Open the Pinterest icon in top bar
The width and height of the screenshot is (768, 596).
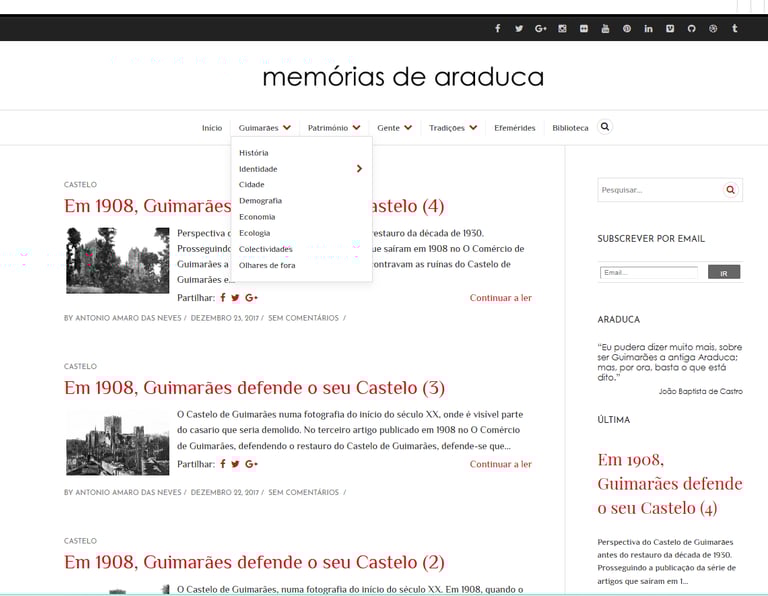point(627,28)
